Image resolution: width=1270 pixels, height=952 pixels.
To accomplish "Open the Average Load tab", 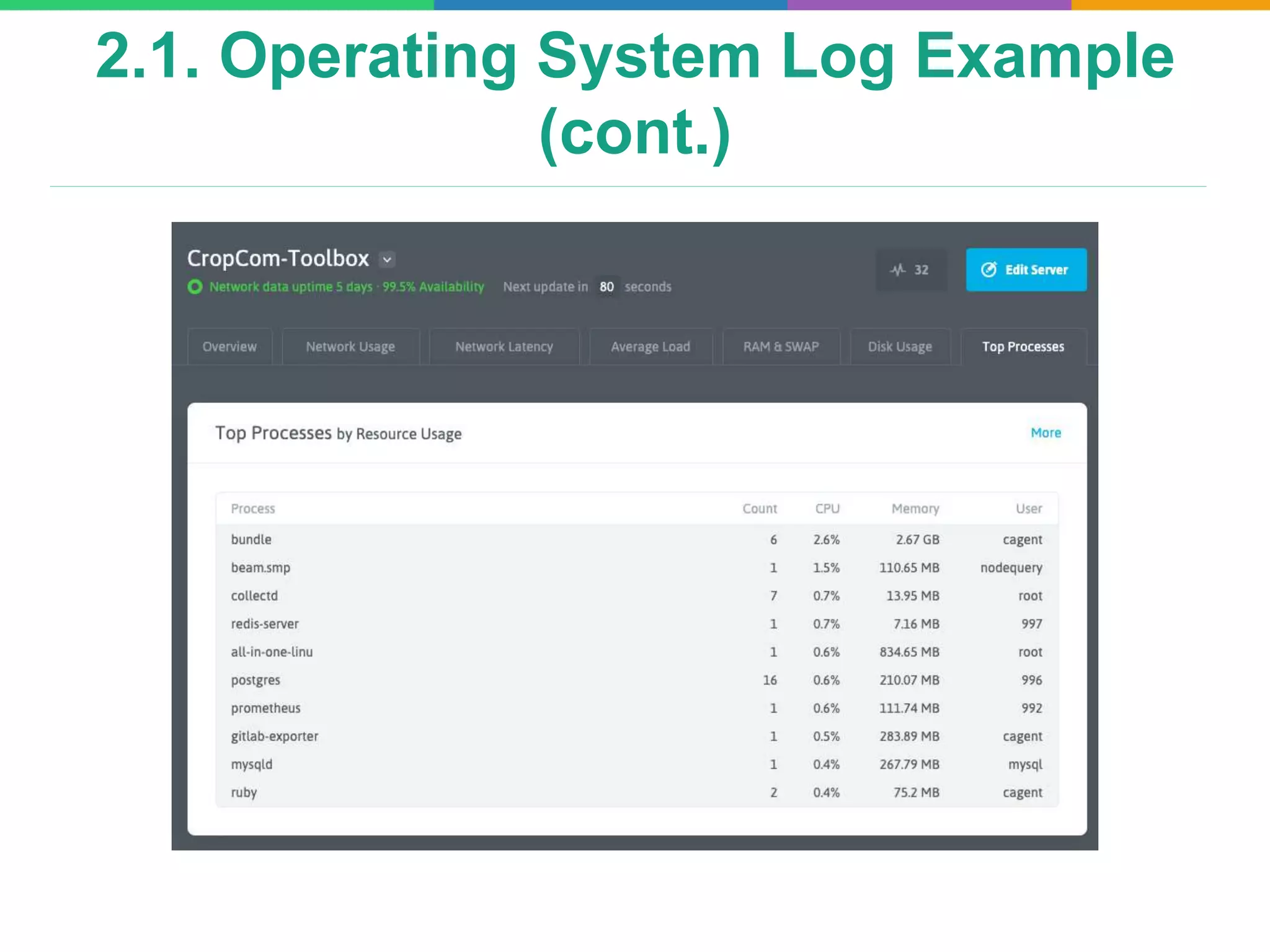I will [x=651, y=346].
